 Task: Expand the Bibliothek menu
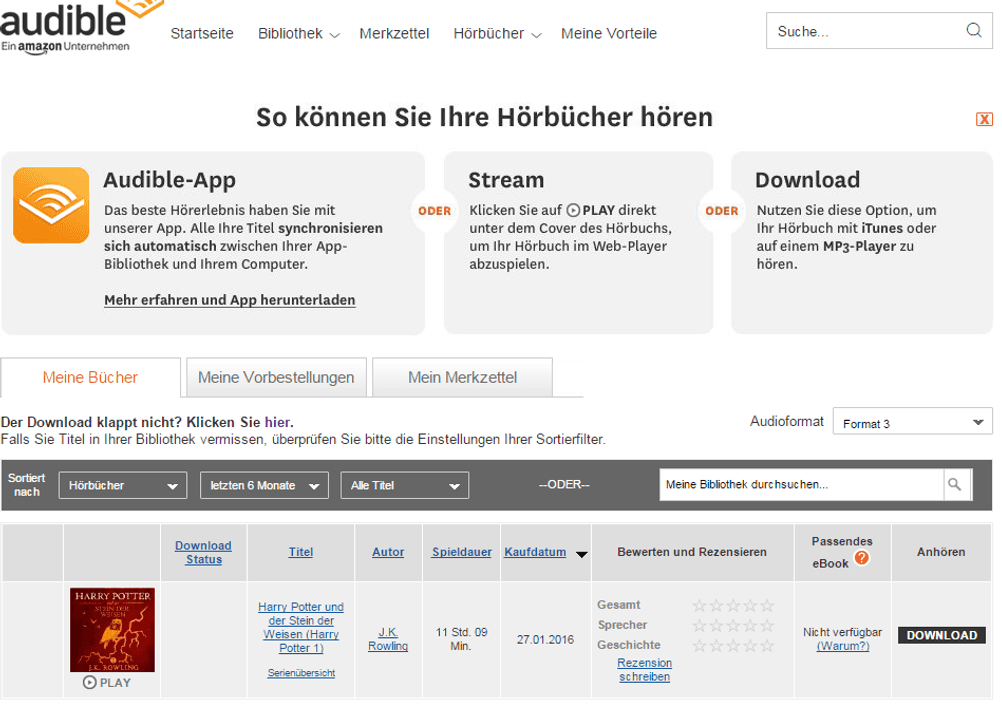click(x=298, y=33)
